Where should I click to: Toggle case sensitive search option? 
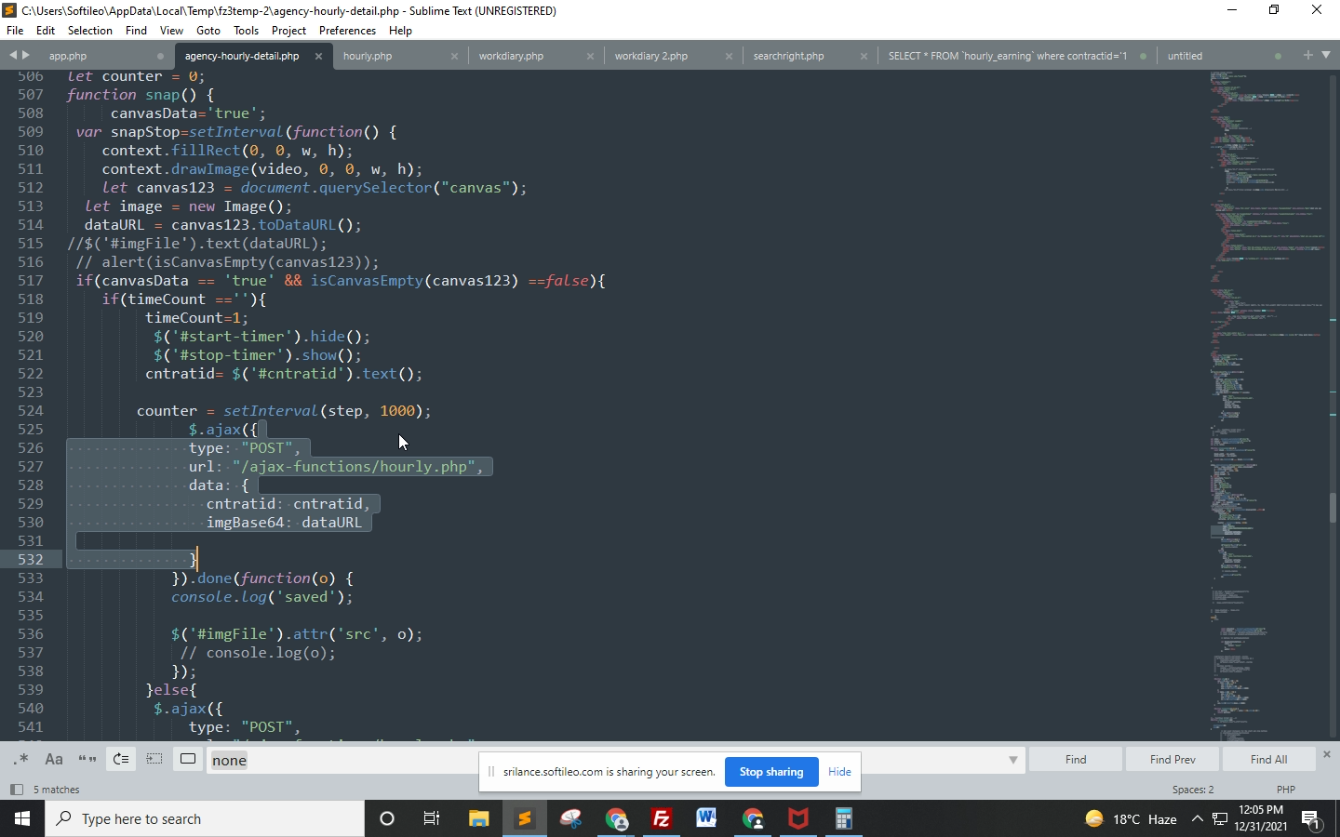tap(54, 759)
